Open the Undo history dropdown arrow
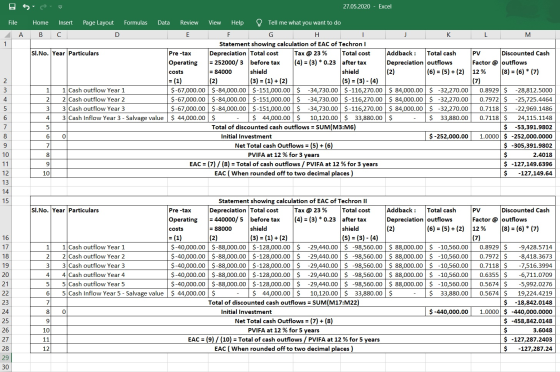The width and height of the screenshot is (560, 372). point(34,7)
